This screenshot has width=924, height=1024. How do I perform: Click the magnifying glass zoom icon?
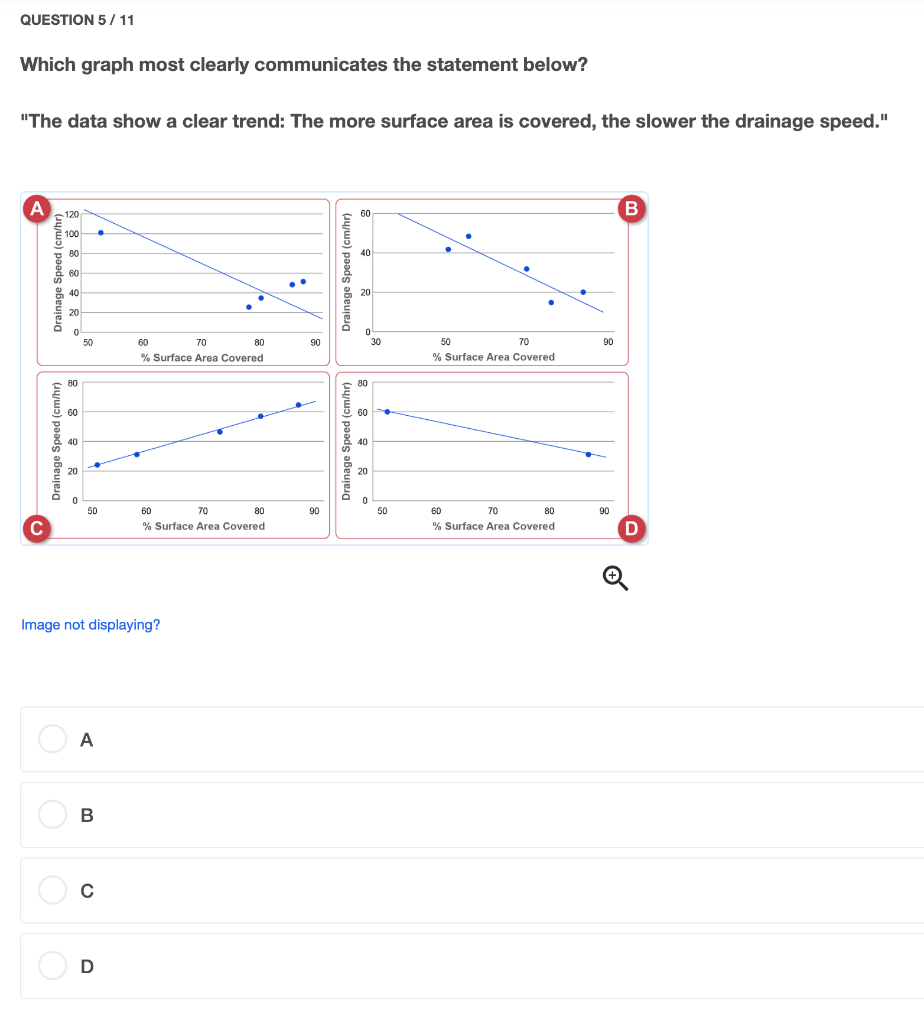615,578
